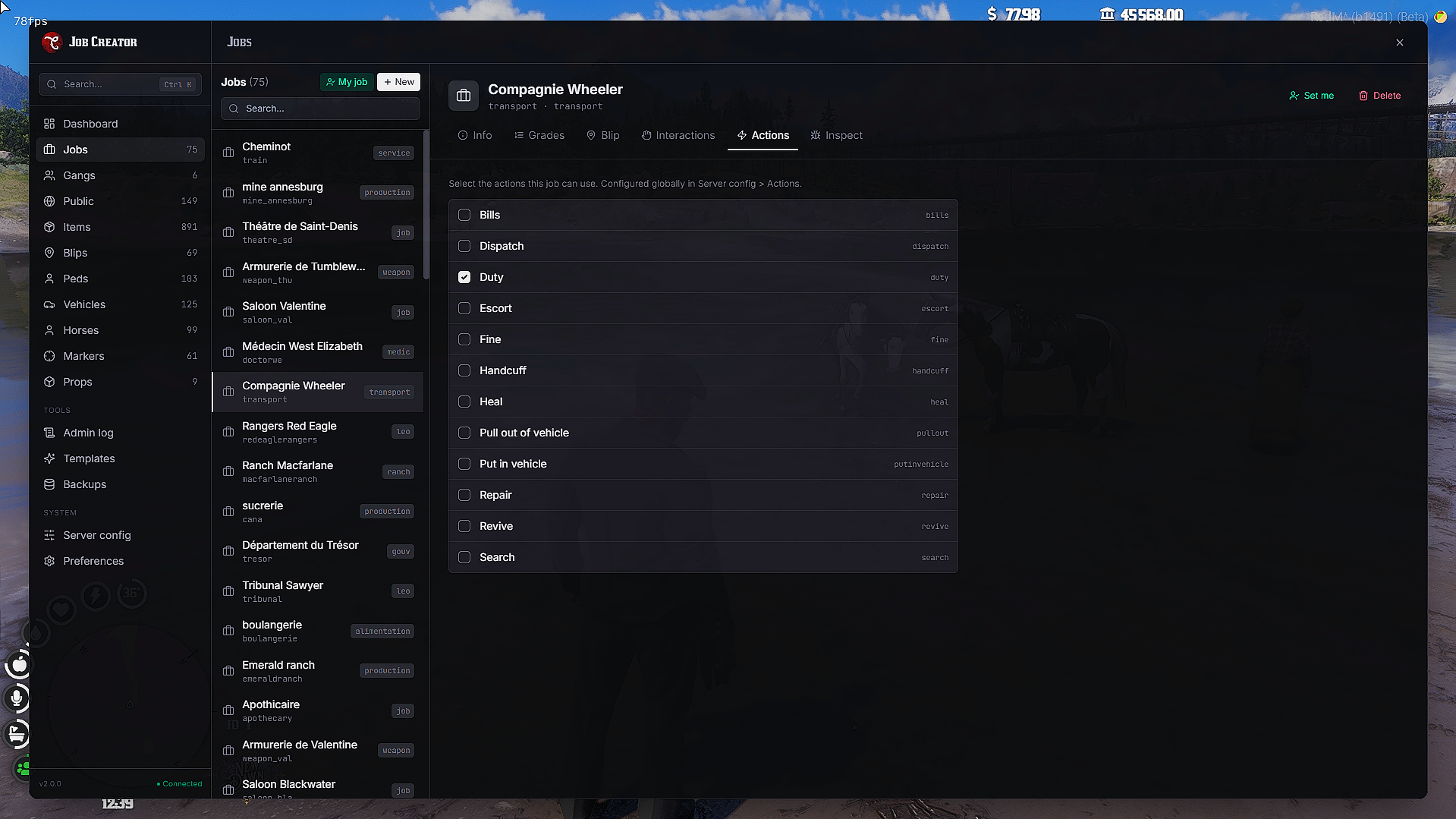Open the Dashboard section in sidebar

coord(120,124)
